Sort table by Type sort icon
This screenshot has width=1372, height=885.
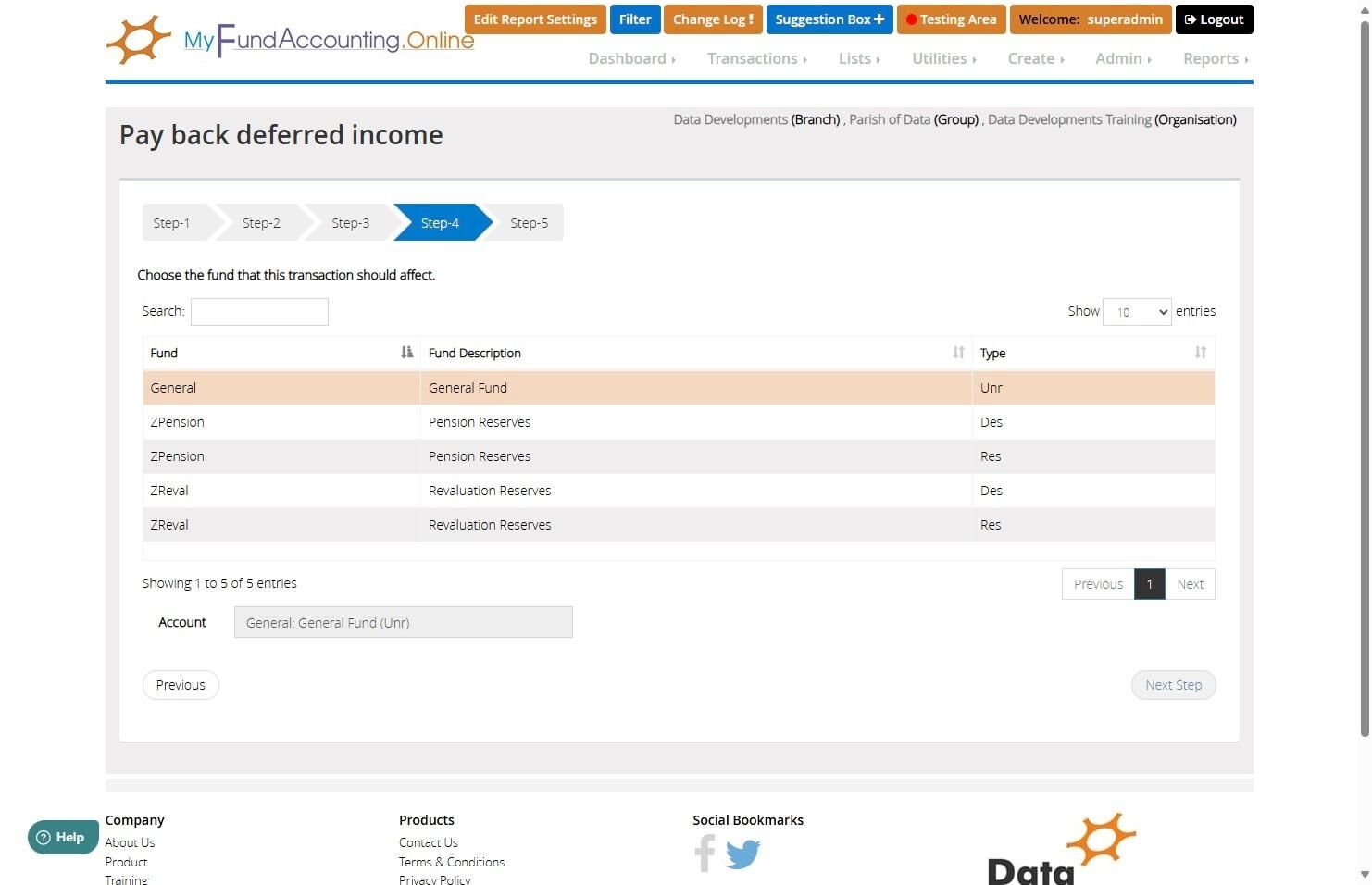[1200, 353]
